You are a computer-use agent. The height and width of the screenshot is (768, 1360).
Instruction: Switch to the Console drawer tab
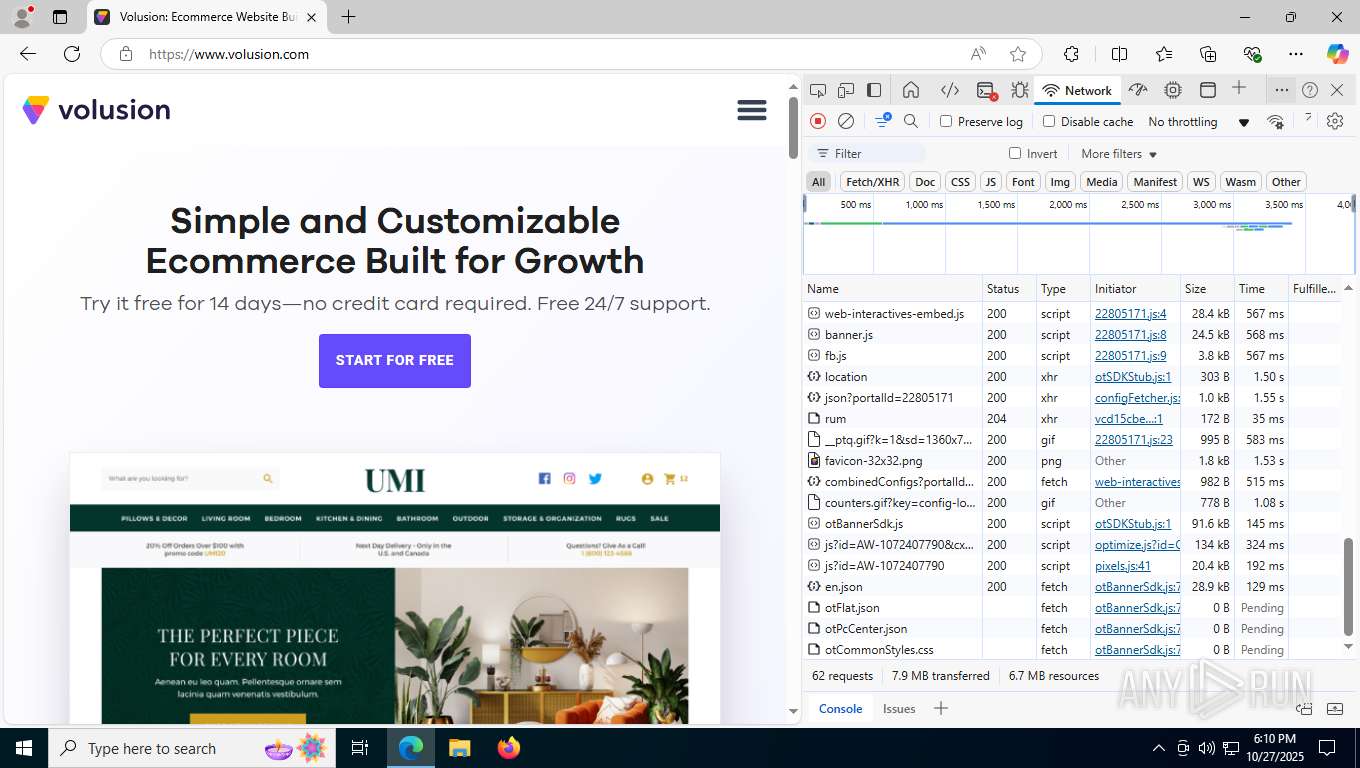pos(840,708)
